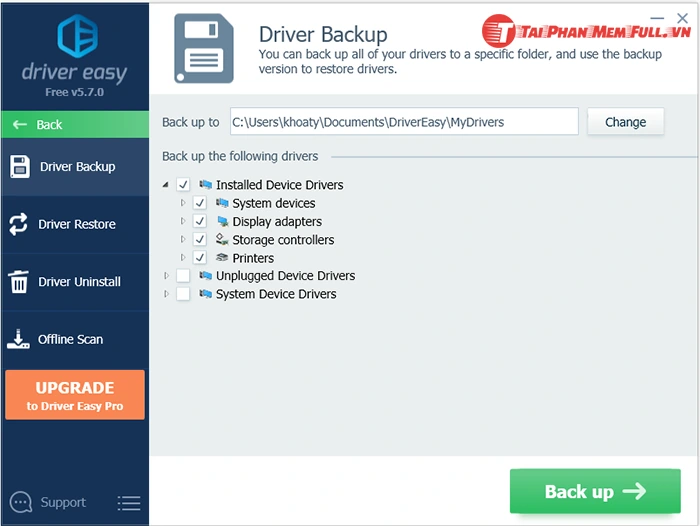Viewport: 700px width, 526px height.
Task: Click Change to pick backup folder
Action: pos(625,122)
